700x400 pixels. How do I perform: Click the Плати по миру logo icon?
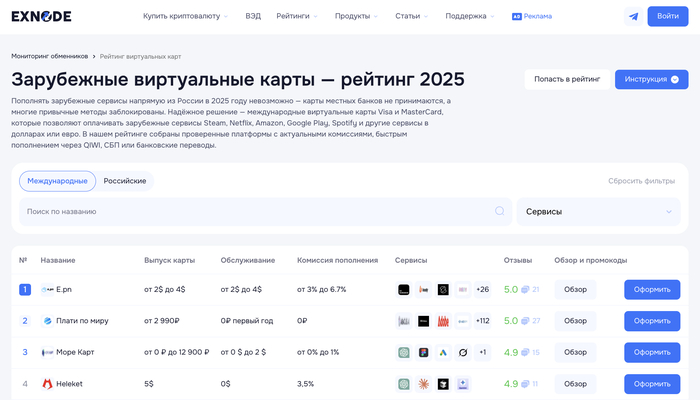47,321
